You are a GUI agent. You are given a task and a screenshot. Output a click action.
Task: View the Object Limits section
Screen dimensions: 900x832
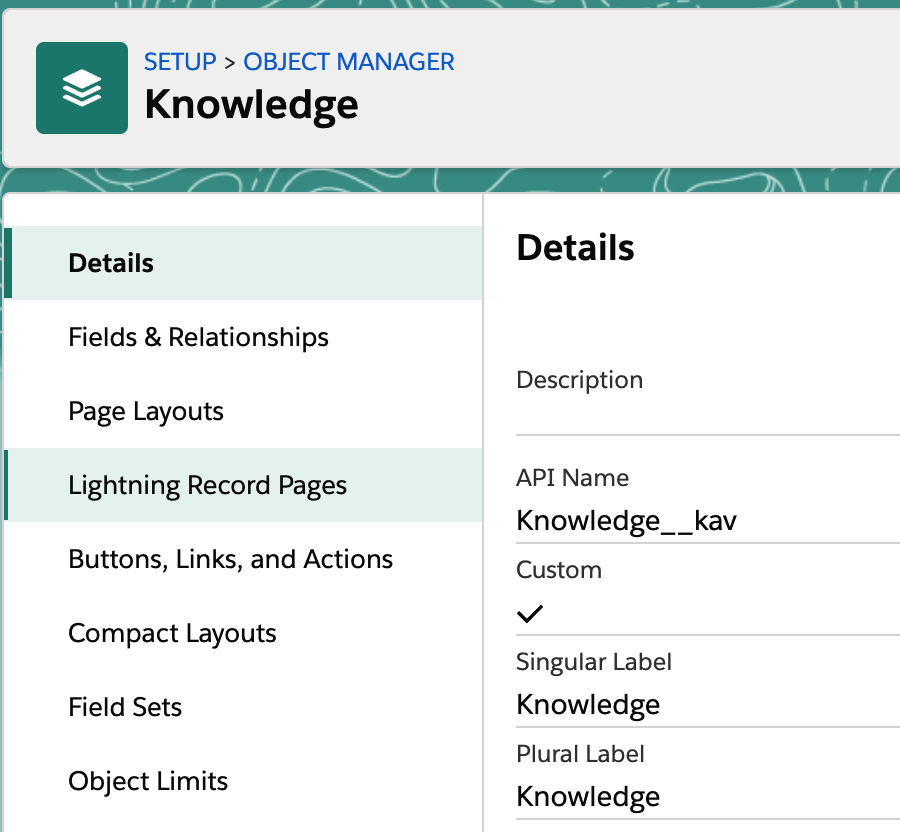tap(243, 781)
